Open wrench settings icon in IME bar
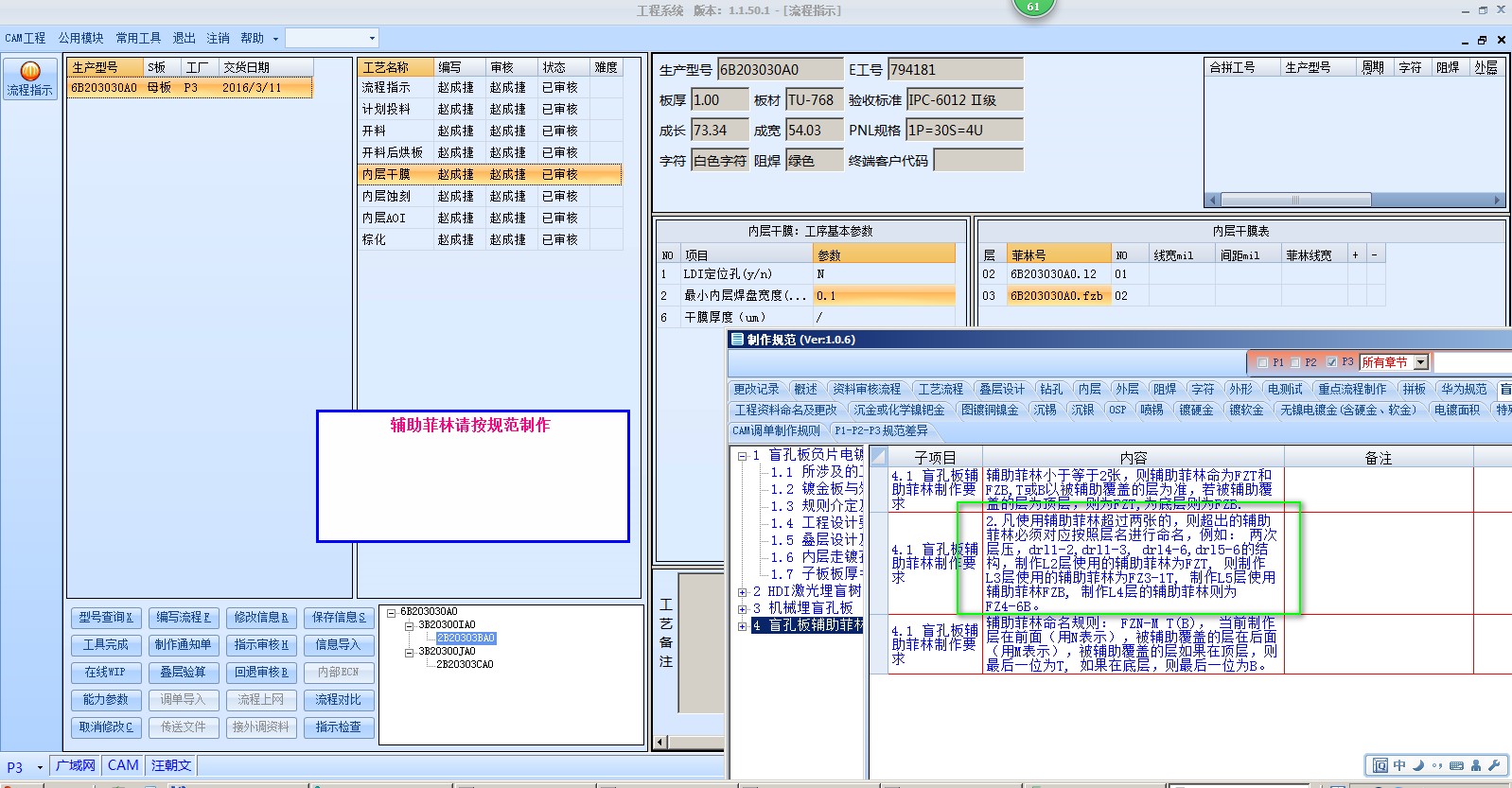Image resolution: width=1512 pixels, height=788 pixels. pos(1494,765)
